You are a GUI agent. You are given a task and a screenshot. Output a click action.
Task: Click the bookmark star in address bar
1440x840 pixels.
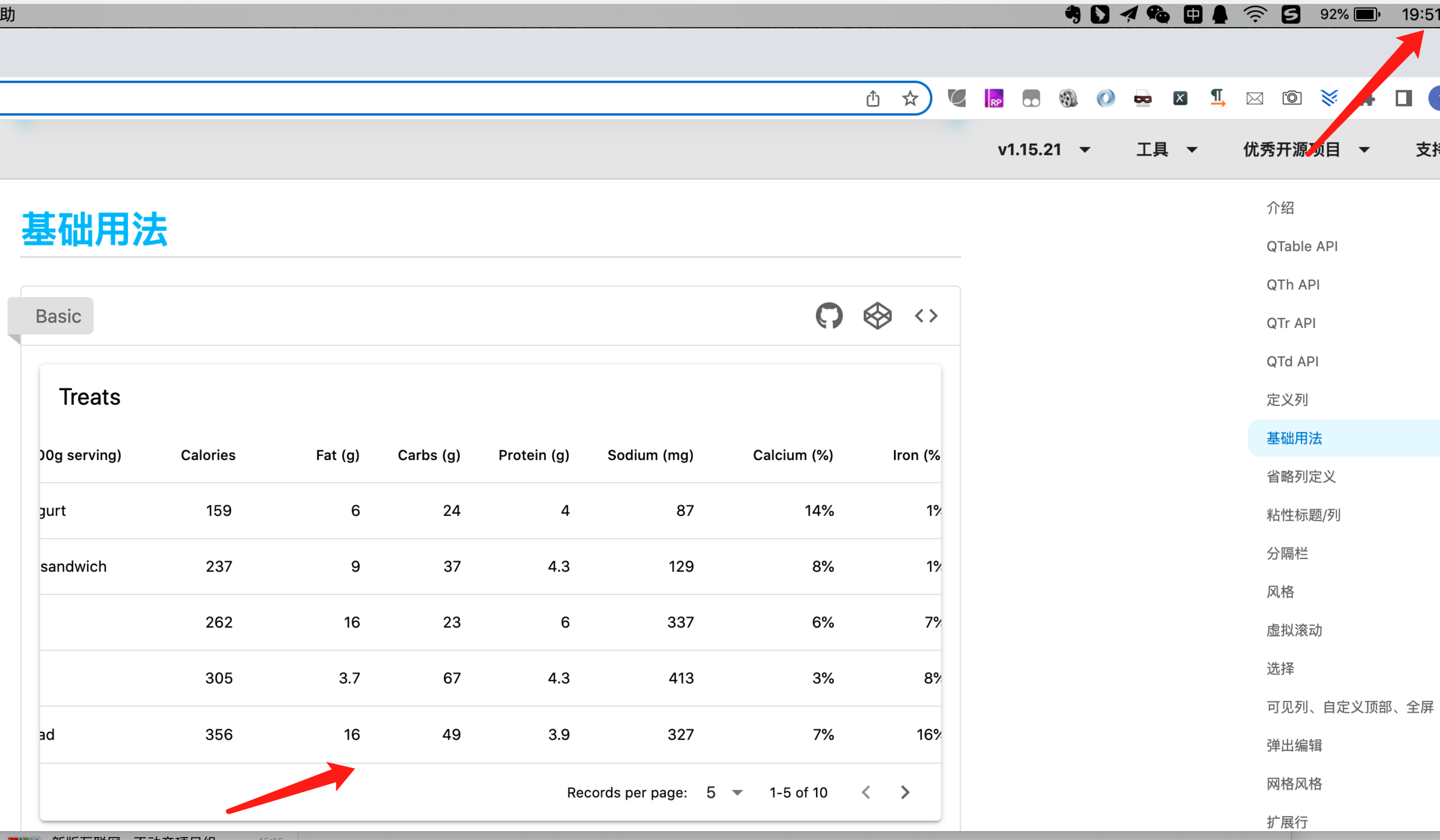(x=910, y=97)
